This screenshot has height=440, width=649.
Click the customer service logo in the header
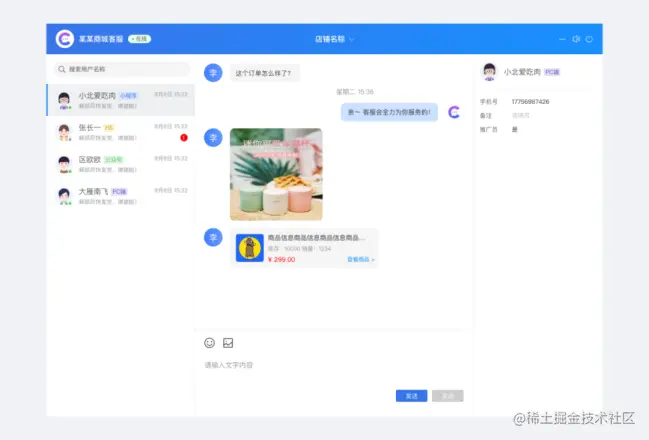coord(65,39)
